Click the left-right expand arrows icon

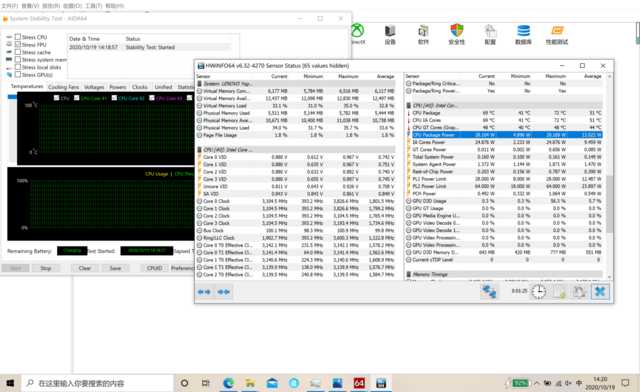coord(204,292)
